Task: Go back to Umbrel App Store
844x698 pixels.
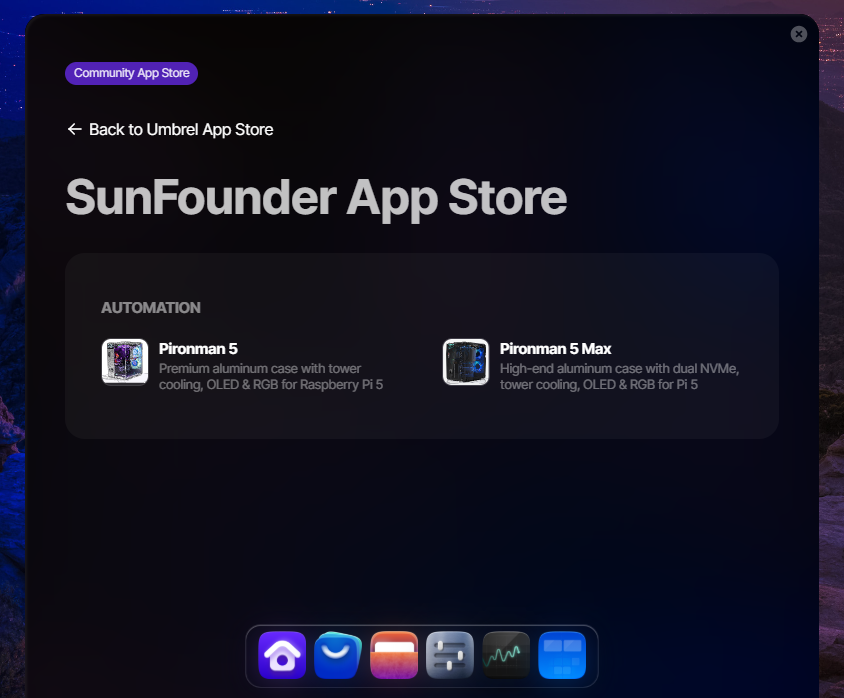Action: [x=170, y=129]
